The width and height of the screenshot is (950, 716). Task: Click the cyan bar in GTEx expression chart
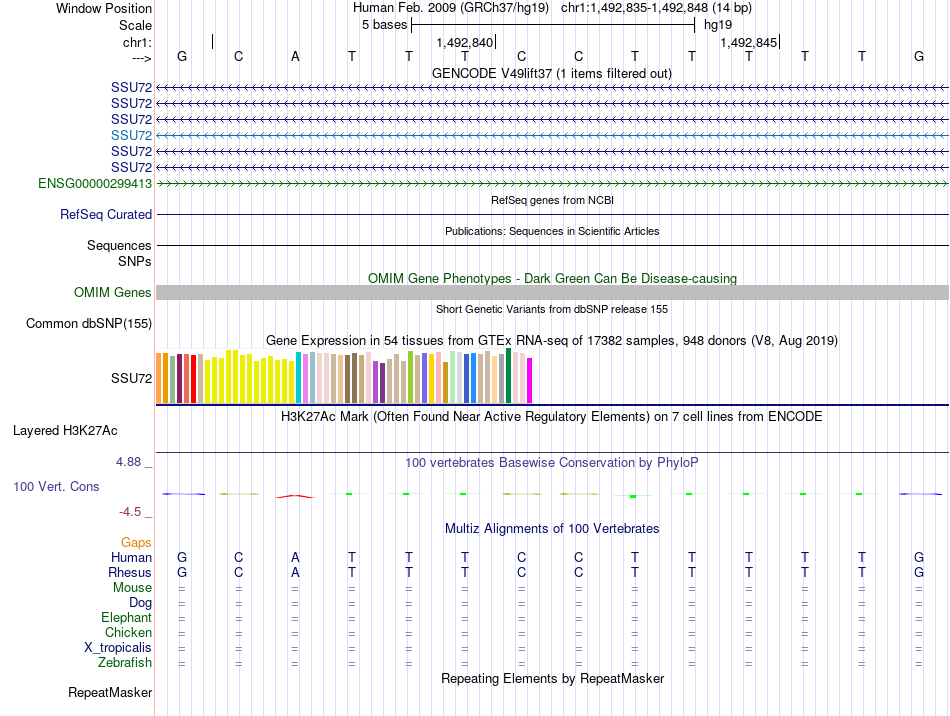pyautogui.click(x=299, y=378)
